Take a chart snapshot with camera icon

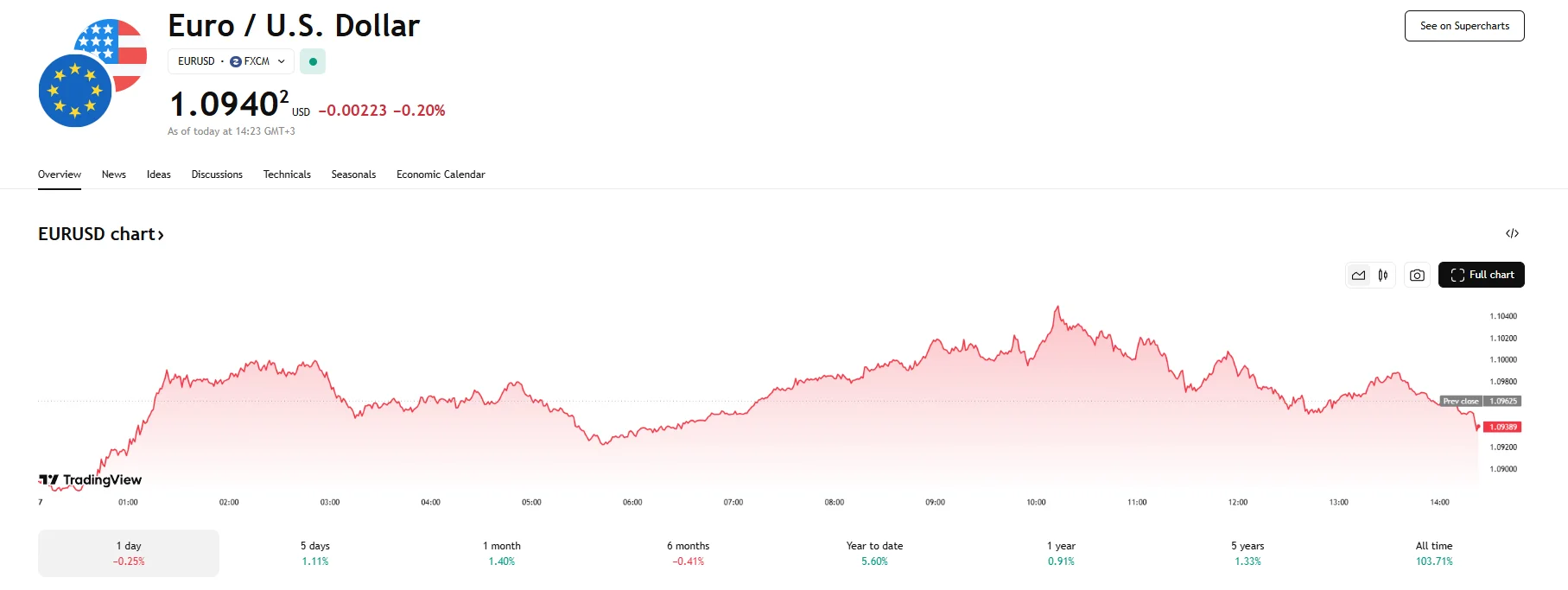click(x=1417, y=276)
